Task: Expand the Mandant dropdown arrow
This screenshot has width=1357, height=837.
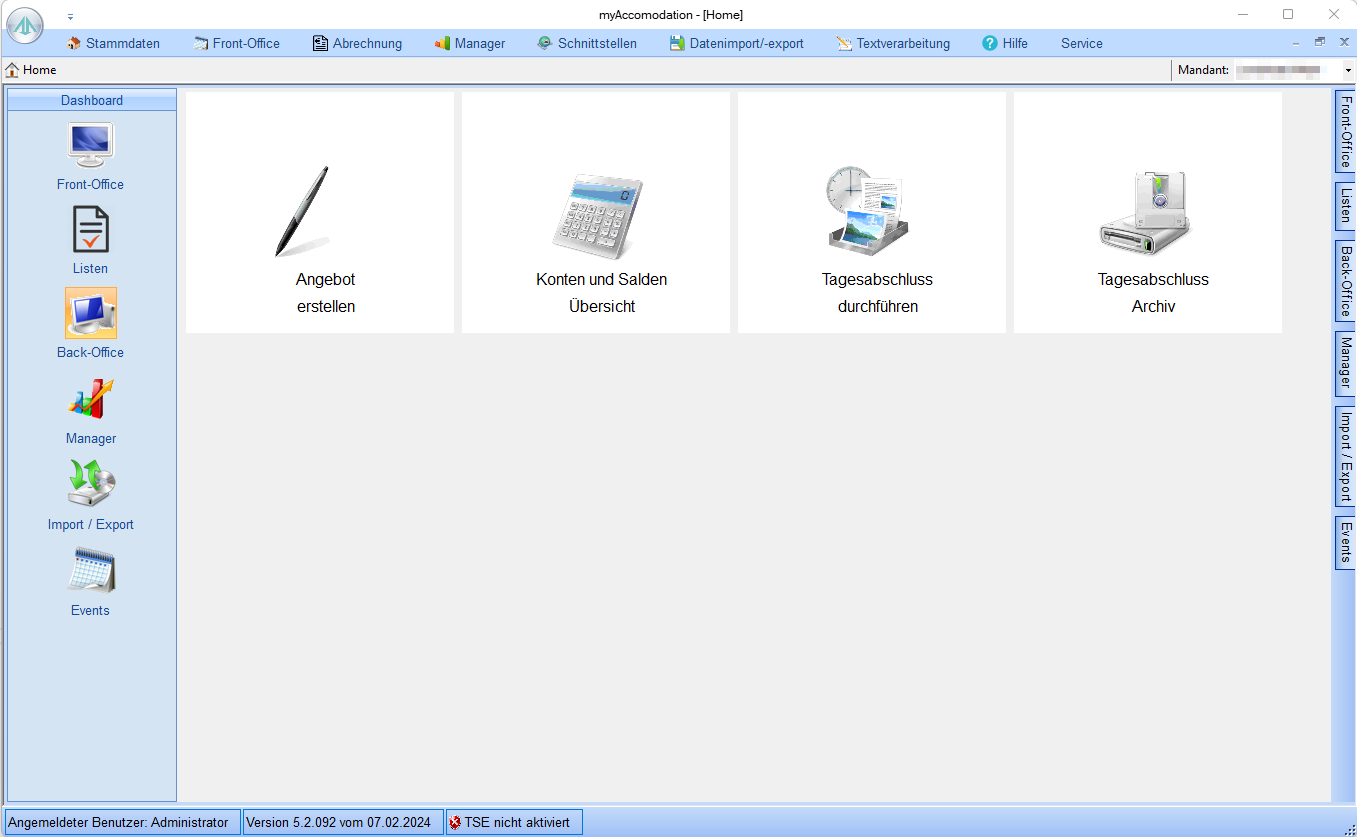Action: pos(1347,71)
